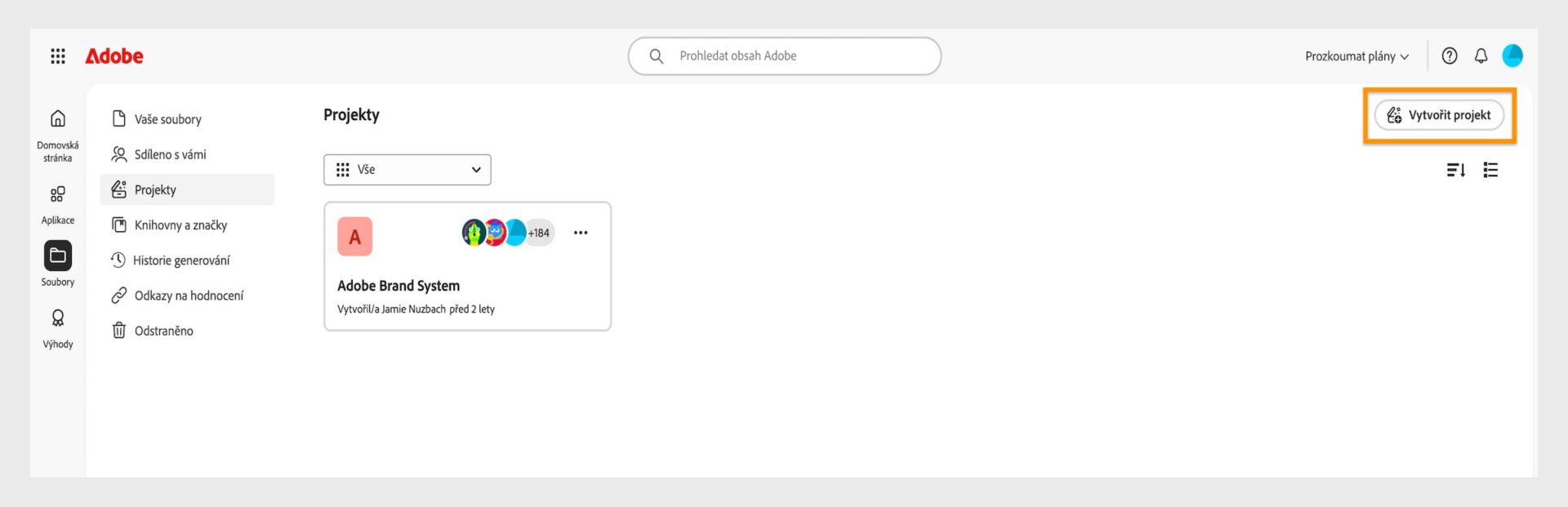Click the Soubory icon in the sidebar
Image resolution: width=1568 pixels, height=507 pixels.
(x=58, y=254)
